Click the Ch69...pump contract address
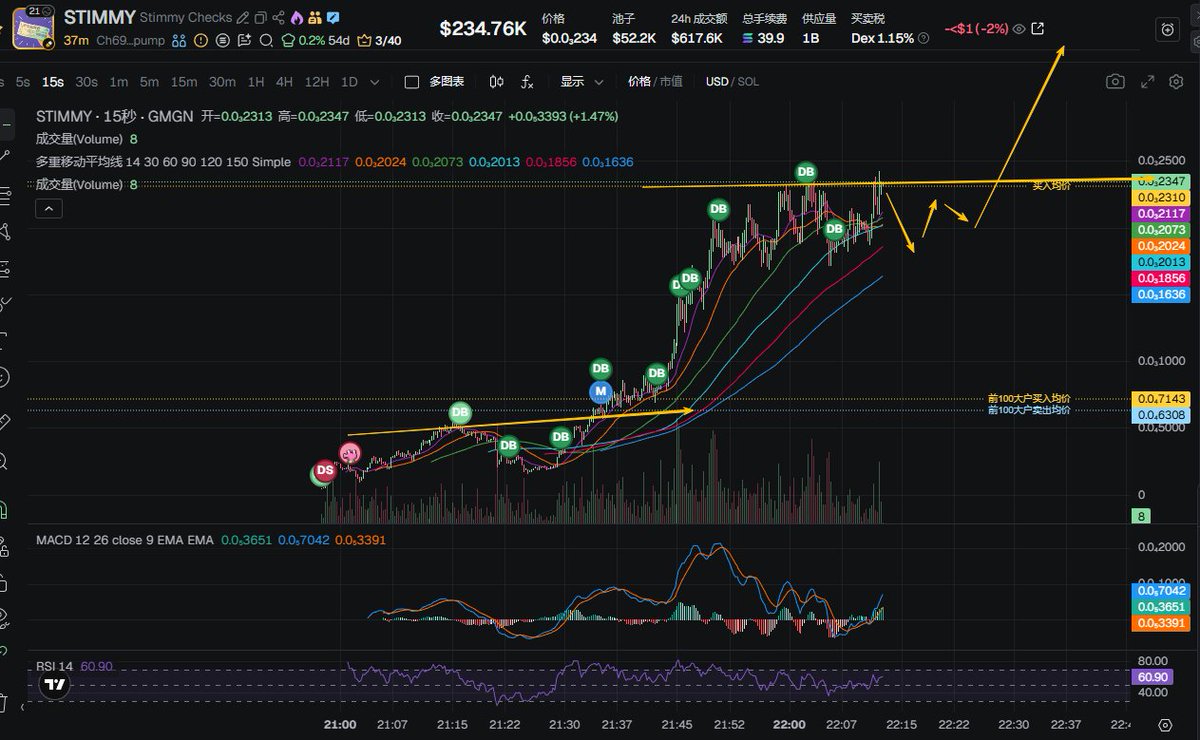 130,40
